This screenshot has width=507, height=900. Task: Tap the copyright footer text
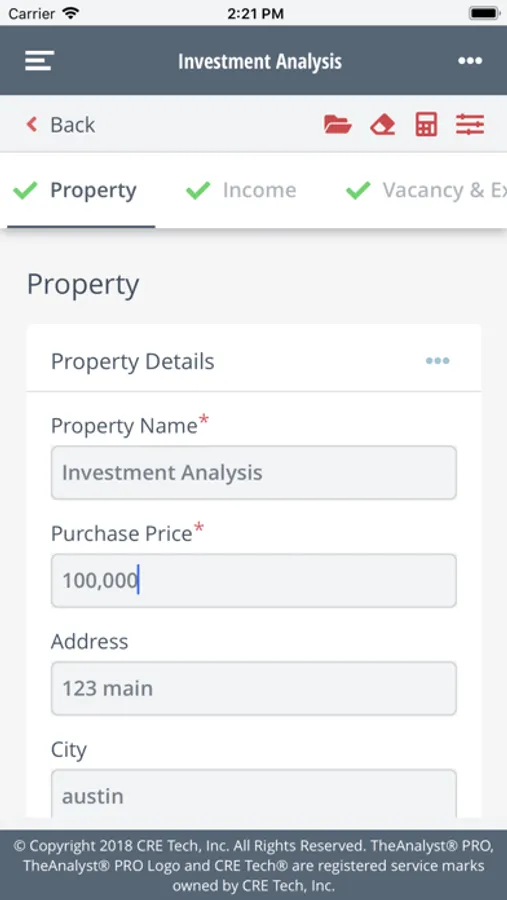[x=254, y=865]
